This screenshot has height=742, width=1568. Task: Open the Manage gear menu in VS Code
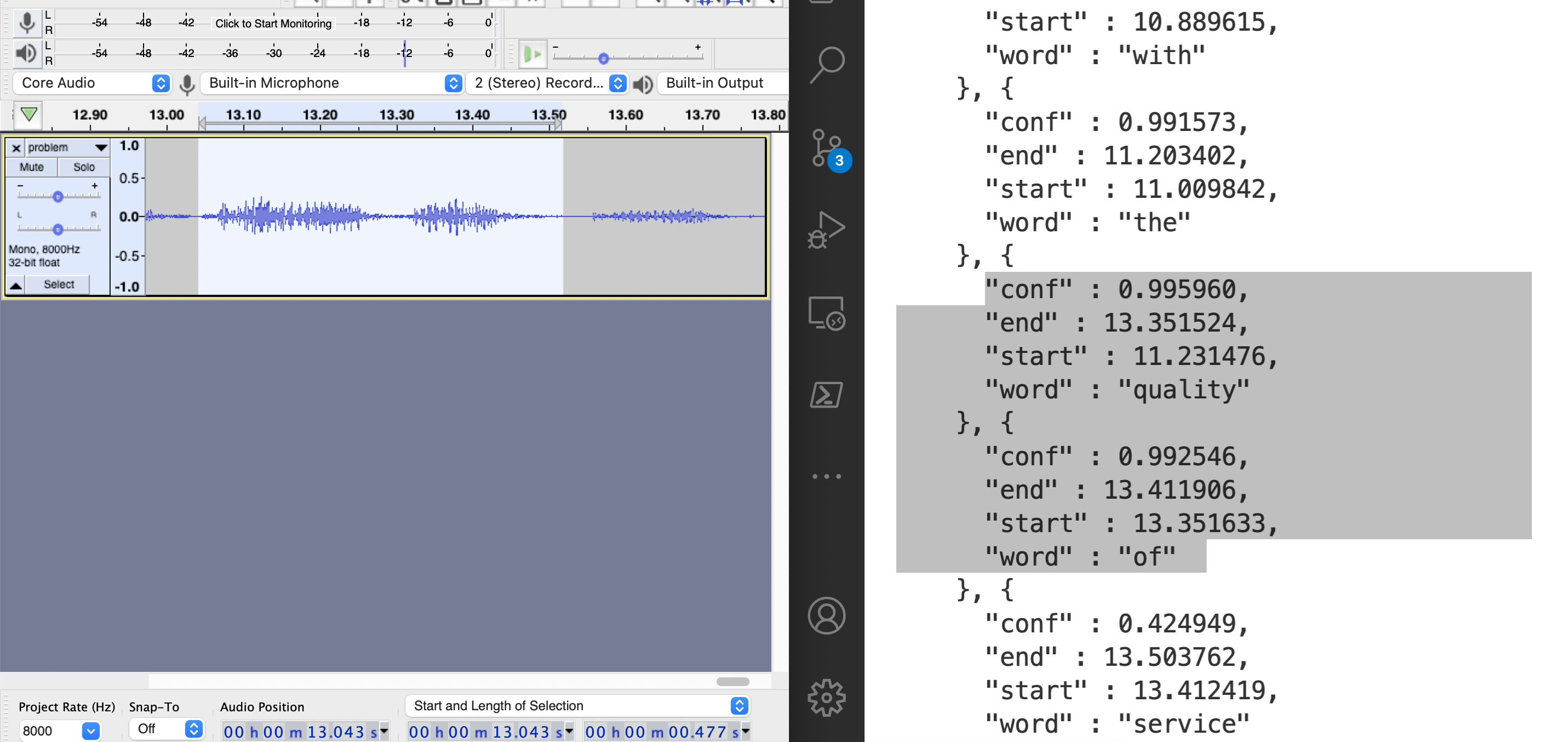(827, 698)
